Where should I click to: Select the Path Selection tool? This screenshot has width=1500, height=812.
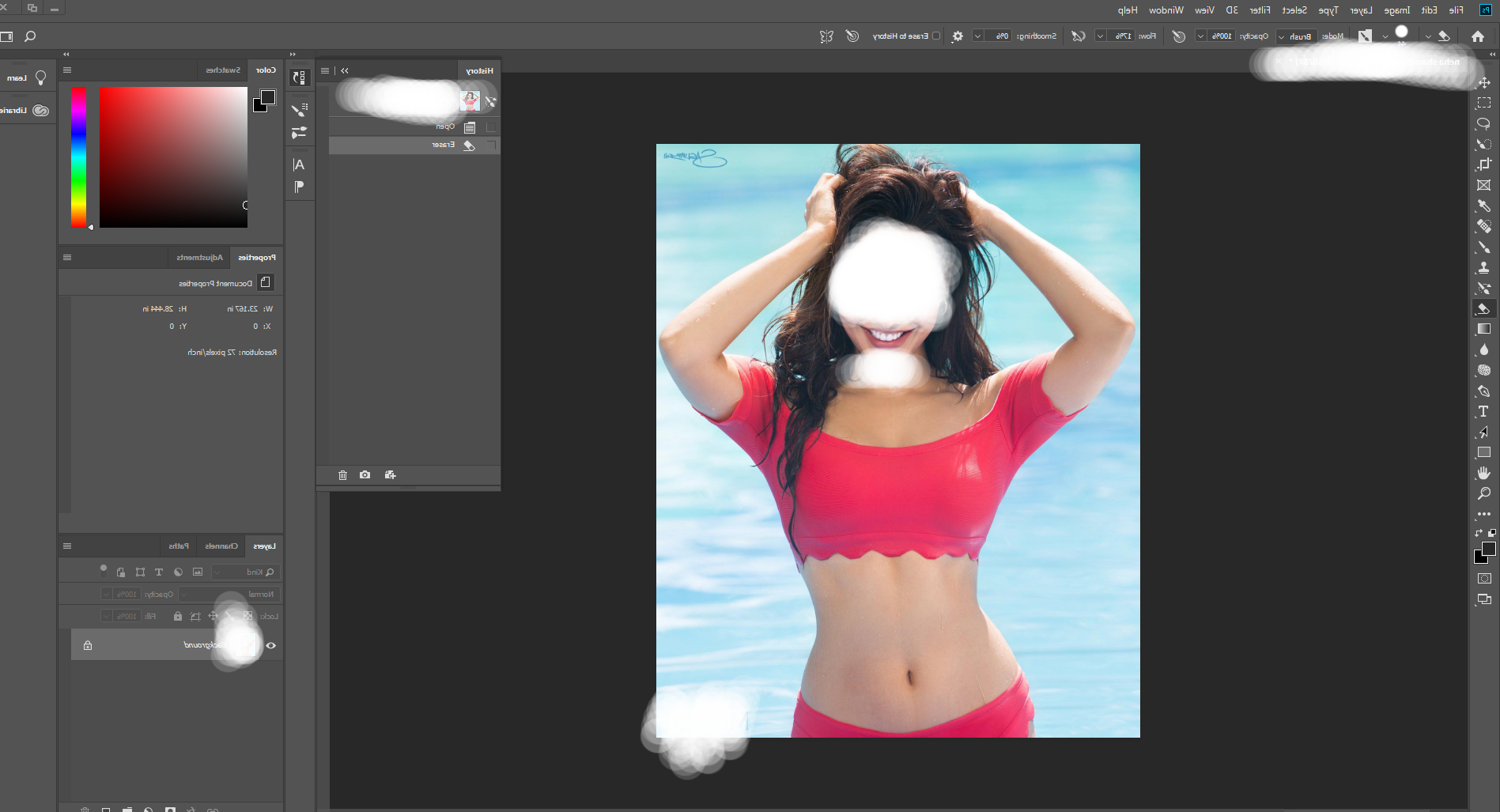[1484, 432]
